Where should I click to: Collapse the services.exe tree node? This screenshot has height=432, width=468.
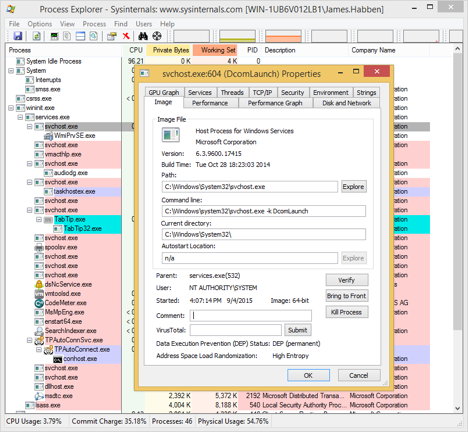click(x=20, y=117)
